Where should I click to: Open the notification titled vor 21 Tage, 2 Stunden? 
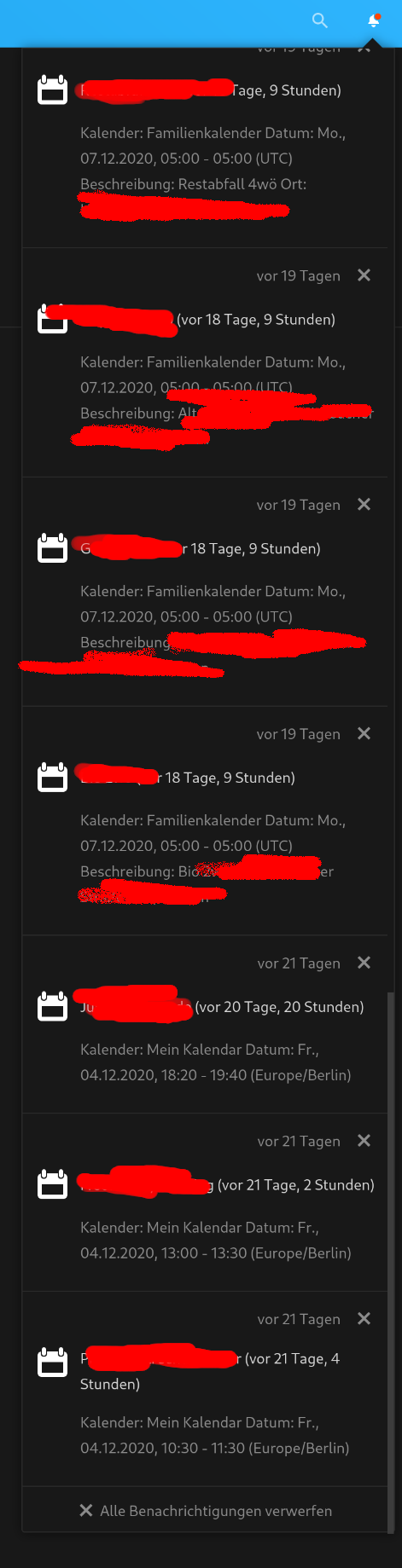tap(227, 1185)
